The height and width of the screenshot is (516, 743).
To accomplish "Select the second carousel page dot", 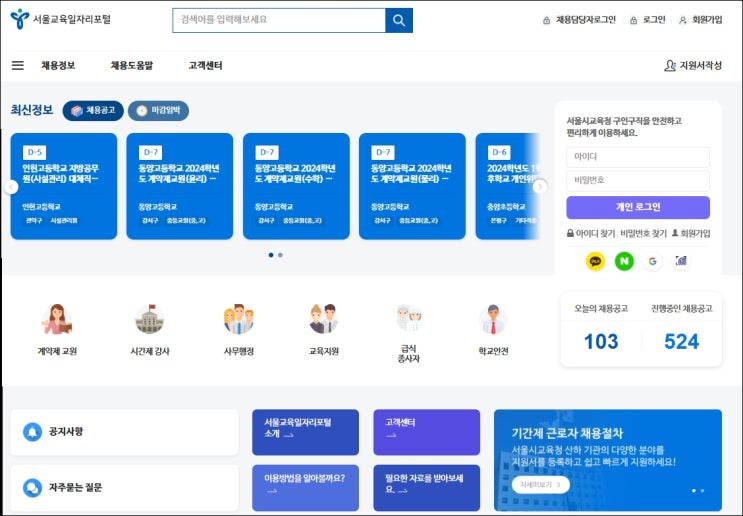I will [x=280, y=255].
